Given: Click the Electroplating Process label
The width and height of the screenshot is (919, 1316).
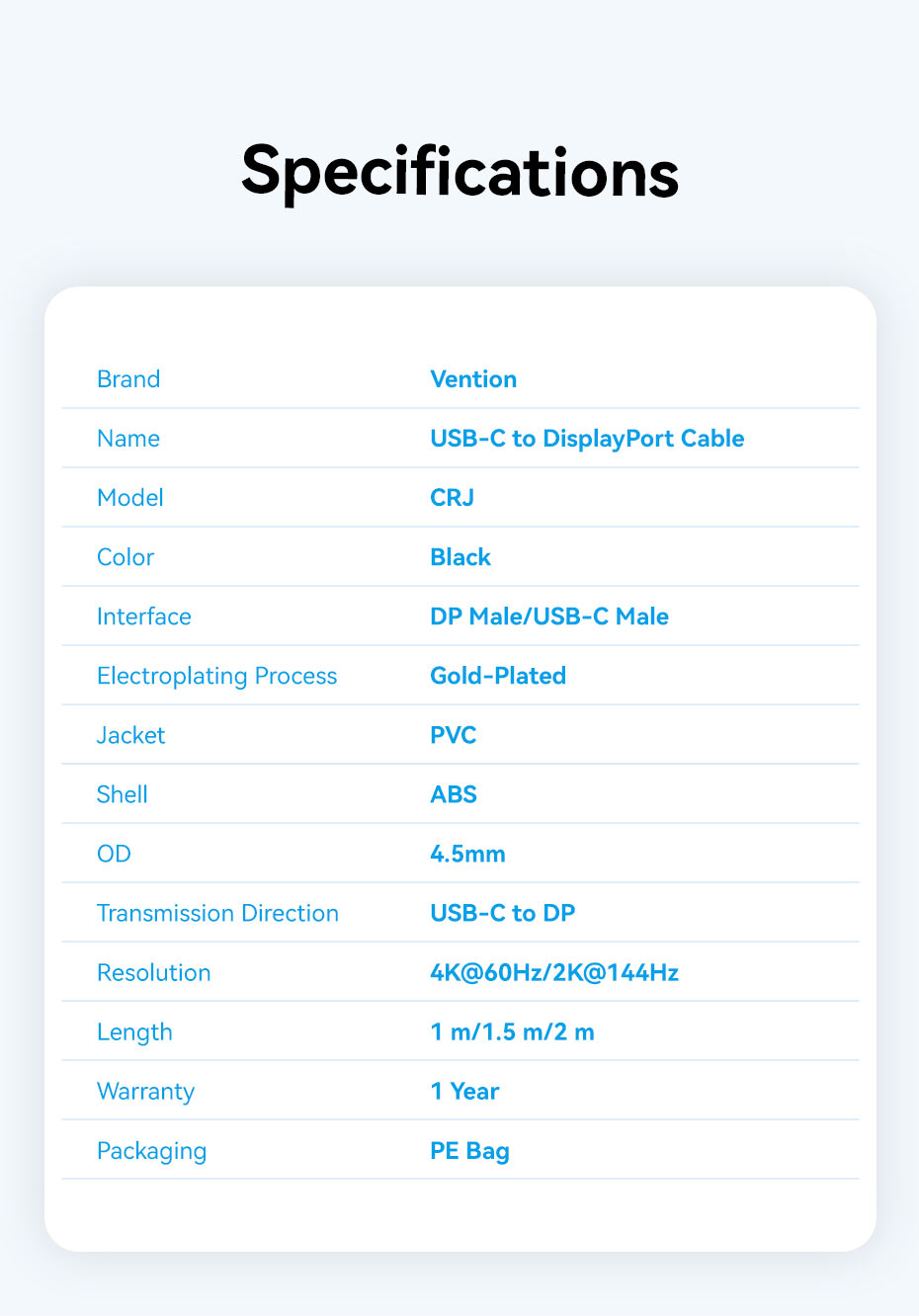Looking at the screenshot, I should pos(217,676).
